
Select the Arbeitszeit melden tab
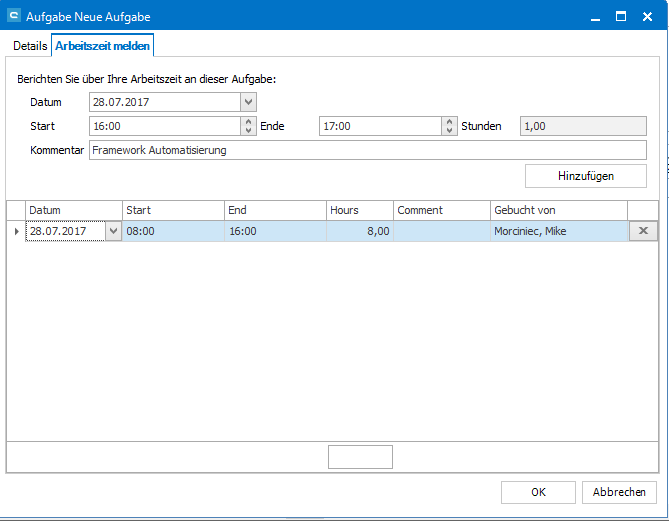tap(103, 46)
